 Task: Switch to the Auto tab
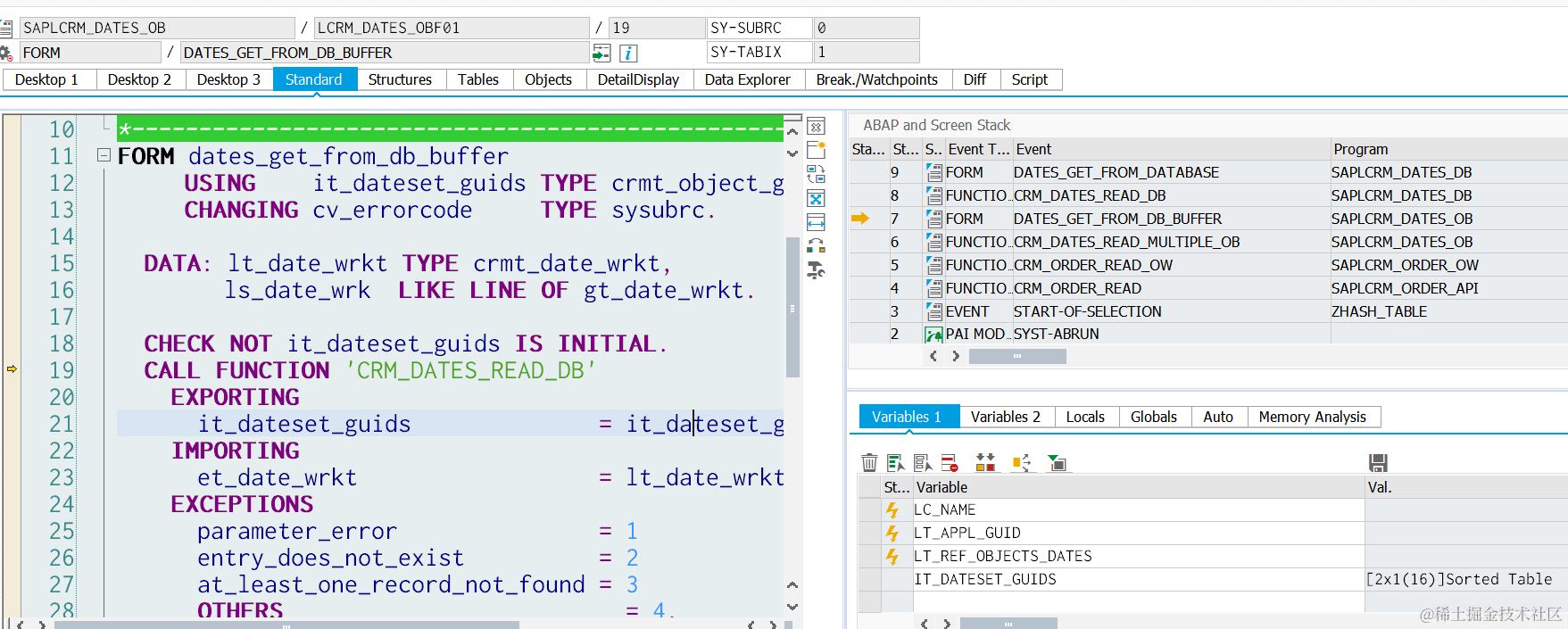pos(1218,417)
